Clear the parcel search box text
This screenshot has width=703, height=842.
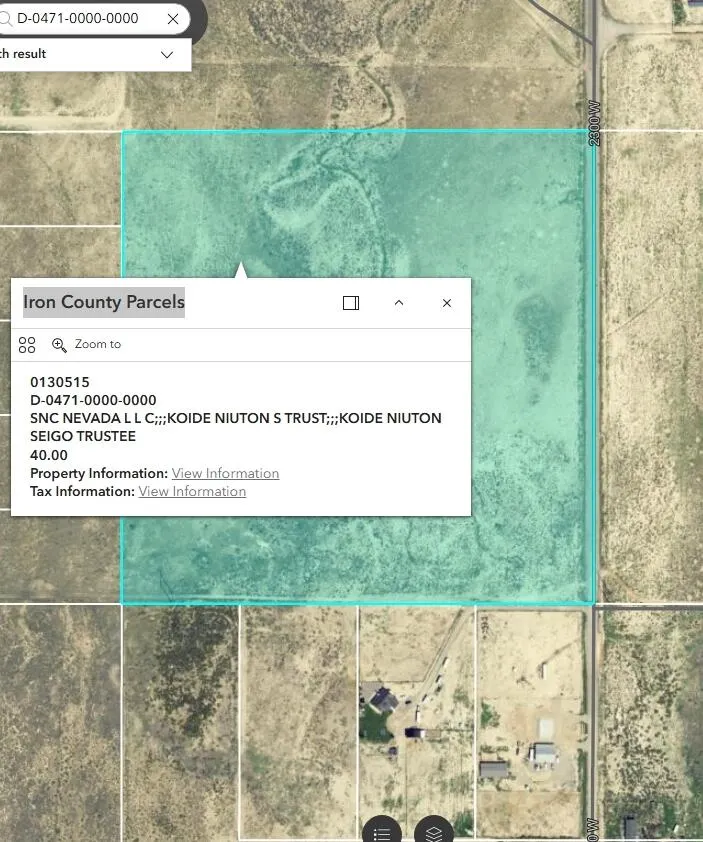(173, 19)
